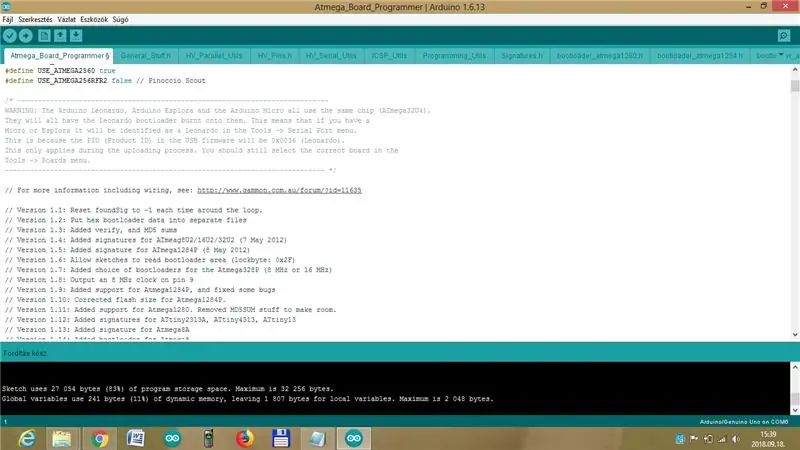Switch to the Atmega_Board_Programmer tab
This screenshot has width=800, height=450.
point(59,56)
